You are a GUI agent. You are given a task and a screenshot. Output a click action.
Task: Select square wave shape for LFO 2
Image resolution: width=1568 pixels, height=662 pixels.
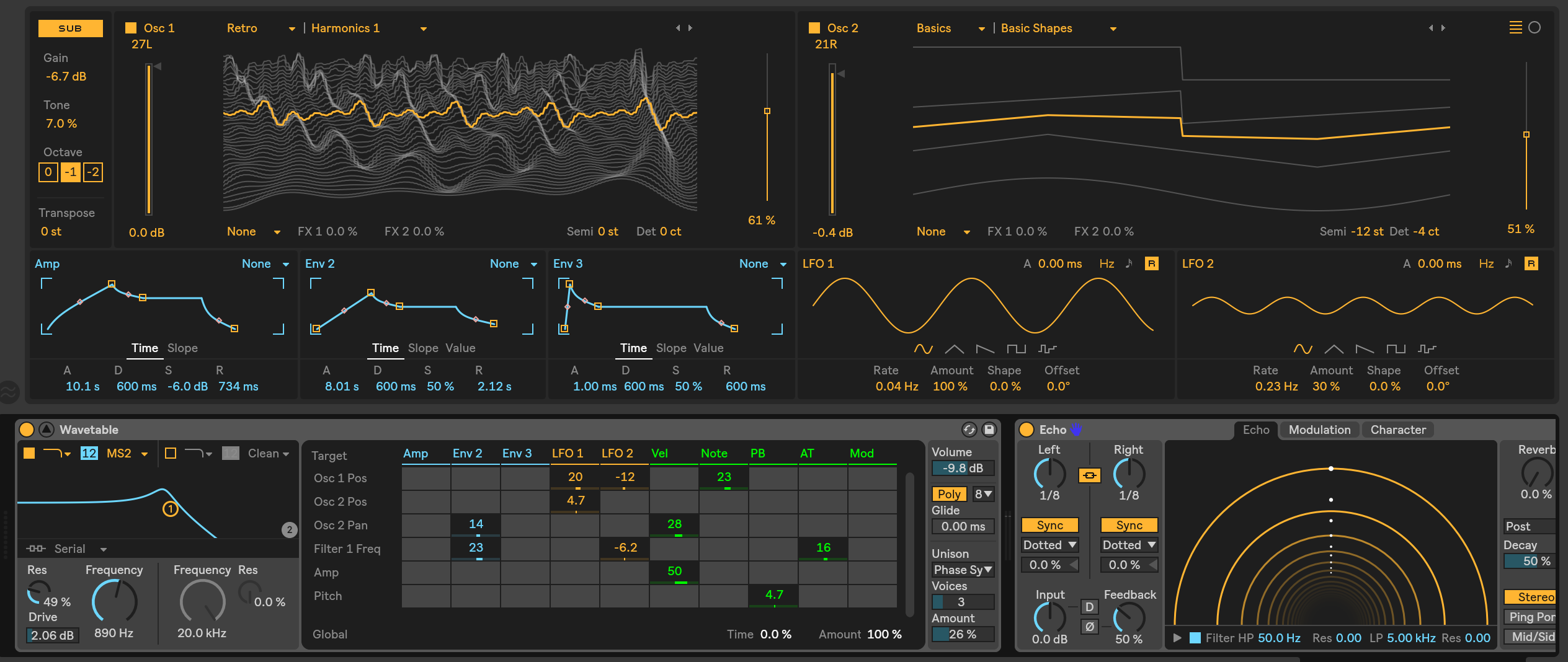pyautogui.click(x=1396, y=349)
